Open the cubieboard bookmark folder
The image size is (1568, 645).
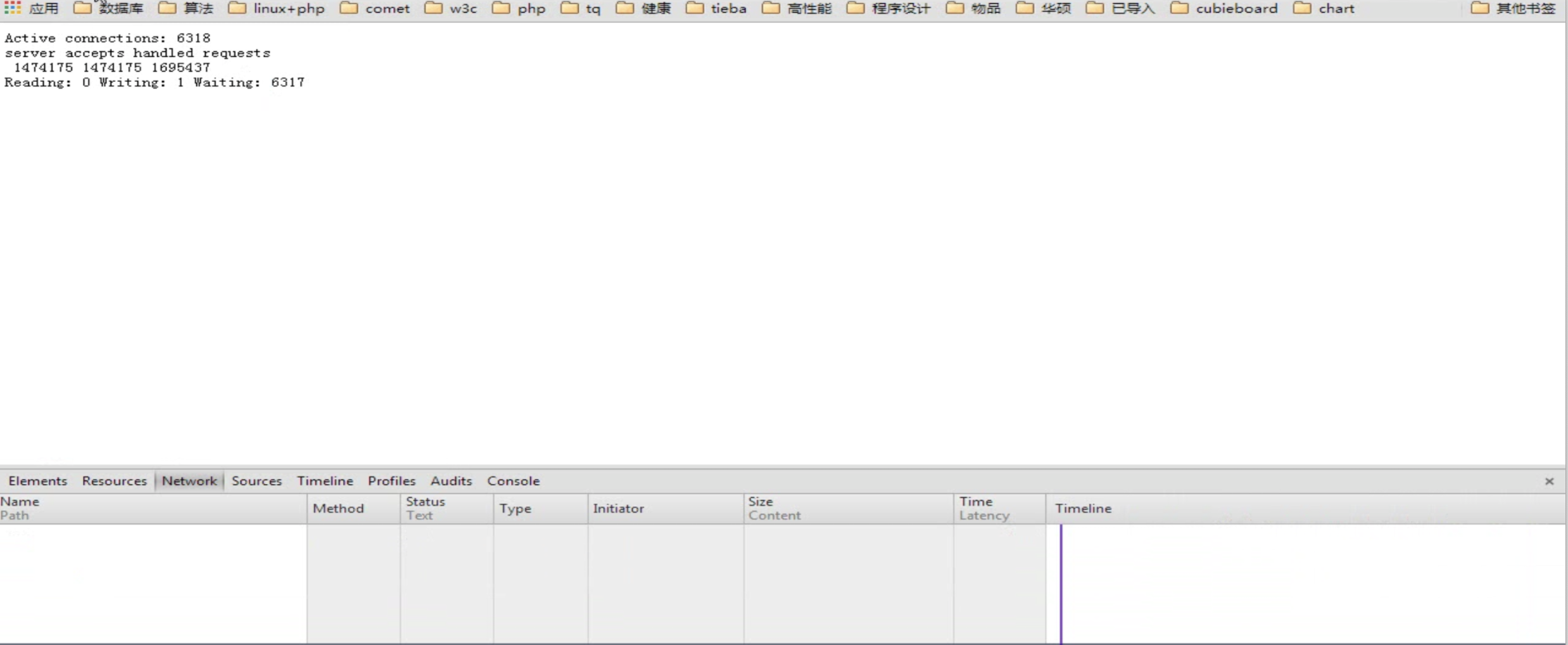1224,8
